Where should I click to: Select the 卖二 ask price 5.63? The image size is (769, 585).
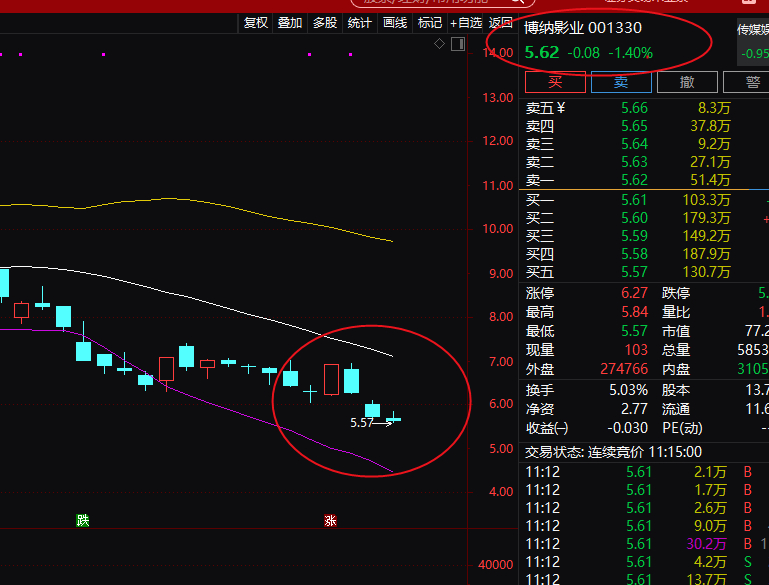pos(634,162)
